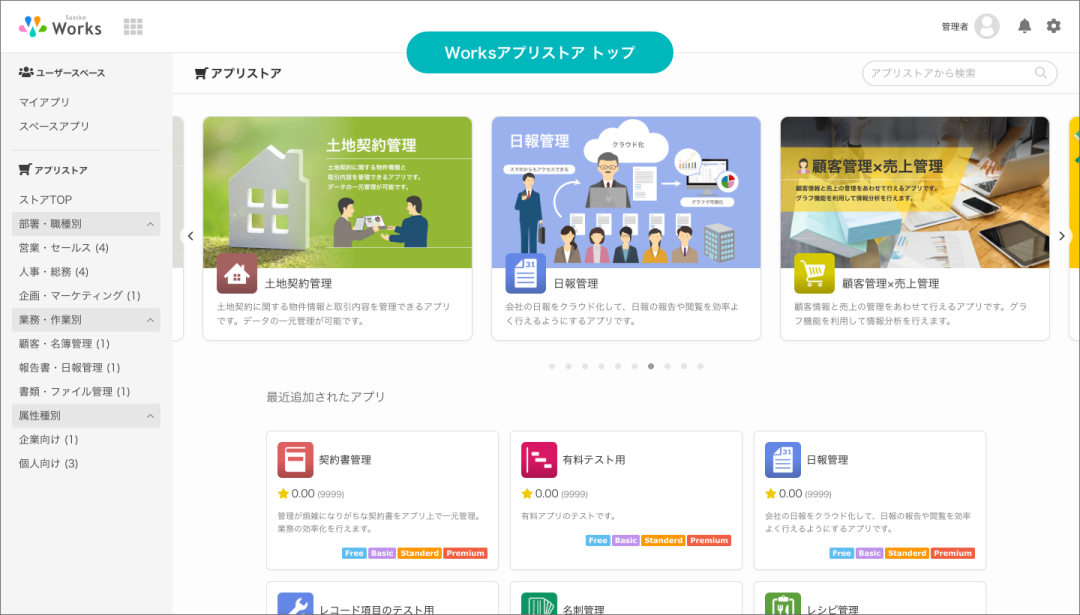Open the 日報管理 title under recently added
This screenshot has width=1080, height=615.
click(827, 459)
